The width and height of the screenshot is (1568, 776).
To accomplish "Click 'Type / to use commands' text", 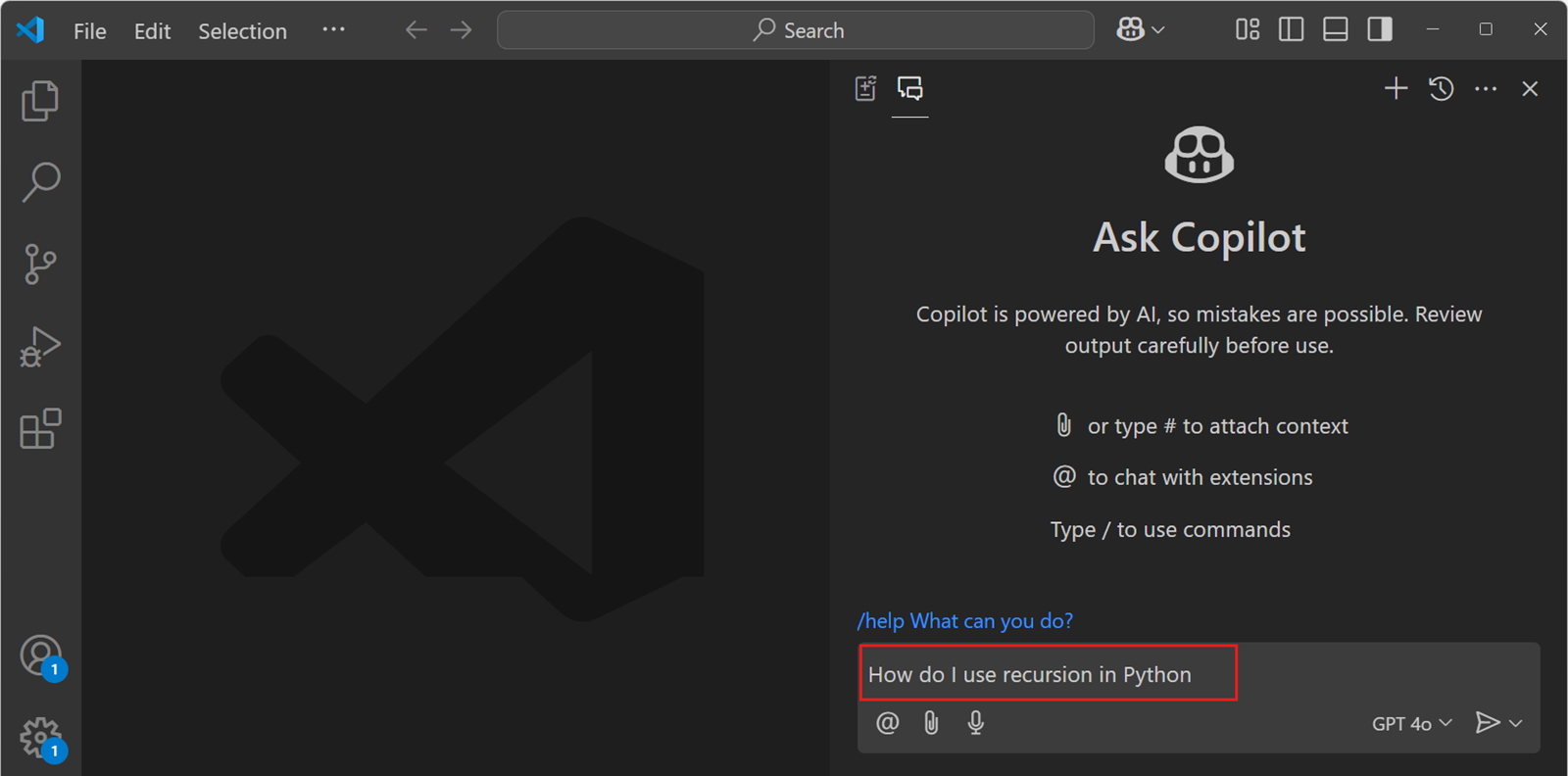I will [1170, 529].
